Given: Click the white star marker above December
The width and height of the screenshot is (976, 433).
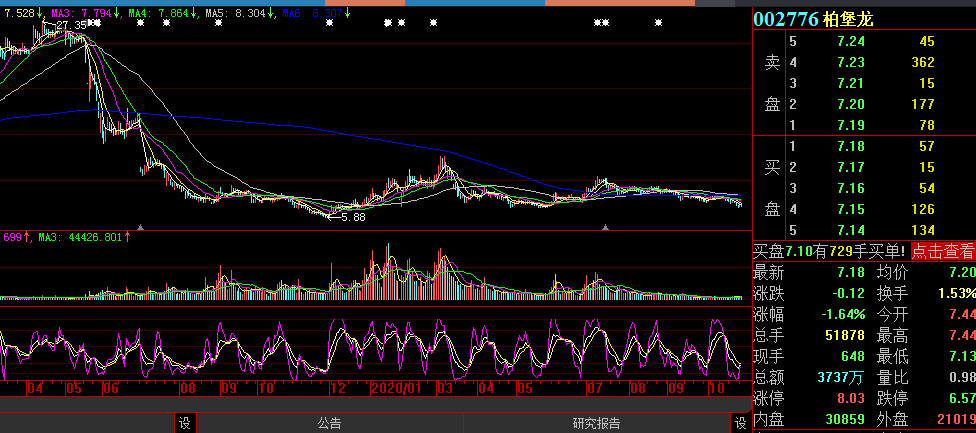Looking at the screenshot, I should pos(329,22).
